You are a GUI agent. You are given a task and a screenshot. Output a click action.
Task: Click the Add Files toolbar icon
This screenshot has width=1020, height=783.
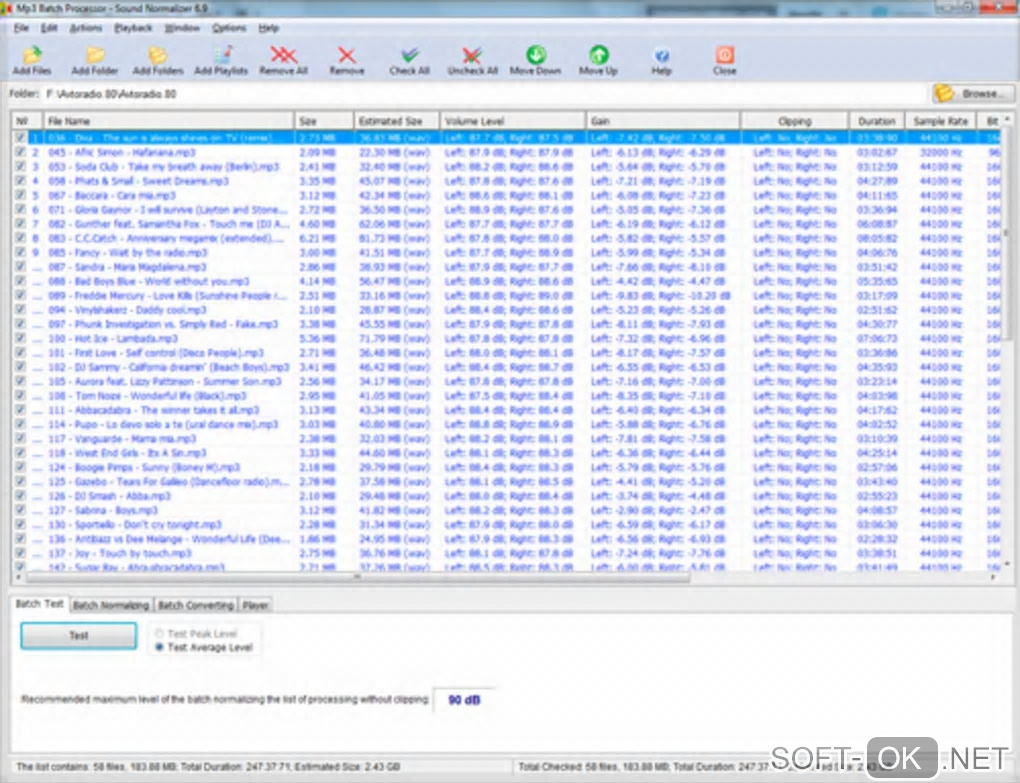pos(32,60)
